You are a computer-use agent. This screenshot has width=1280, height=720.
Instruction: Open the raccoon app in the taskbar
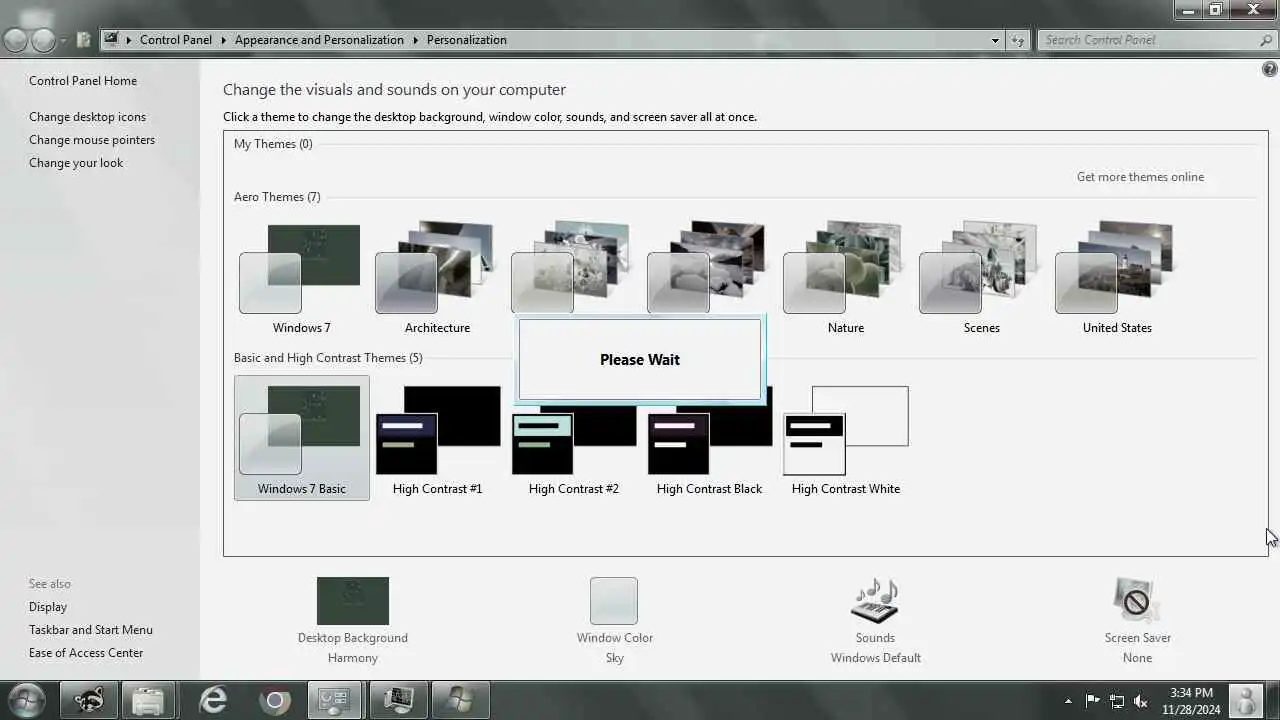pyautogui.click(x=89, y=700)
